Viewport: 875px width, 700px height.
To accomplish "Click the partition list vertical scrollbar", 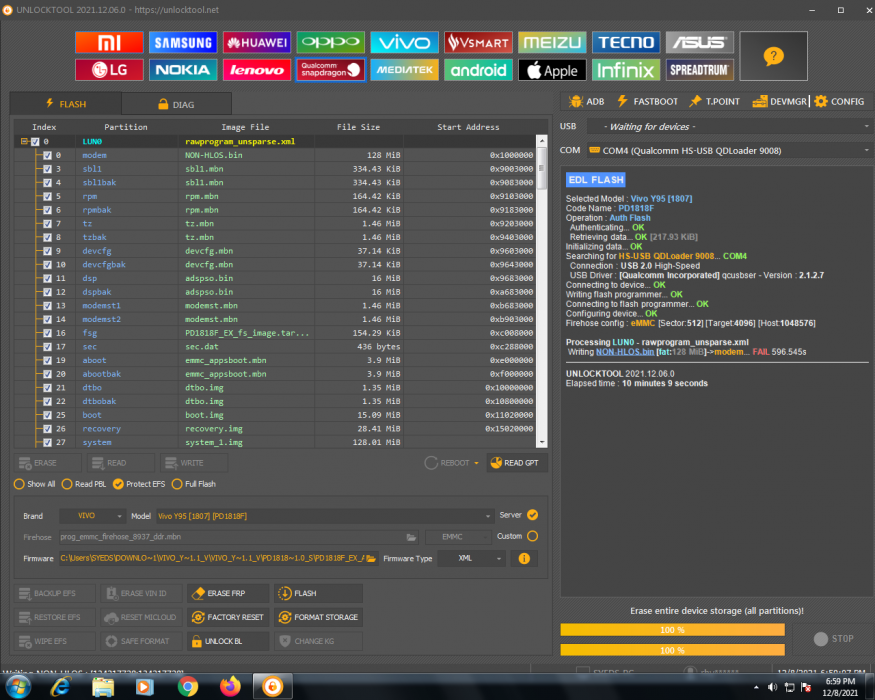I will [x=541, y=290].
